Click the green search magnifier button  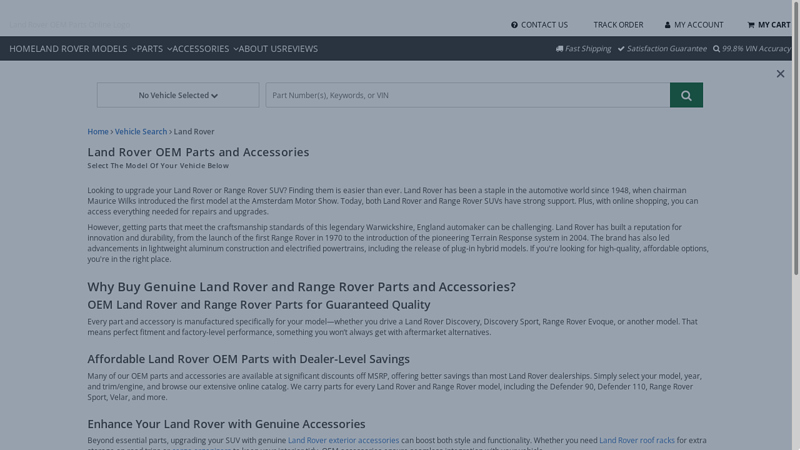point(686,95)
